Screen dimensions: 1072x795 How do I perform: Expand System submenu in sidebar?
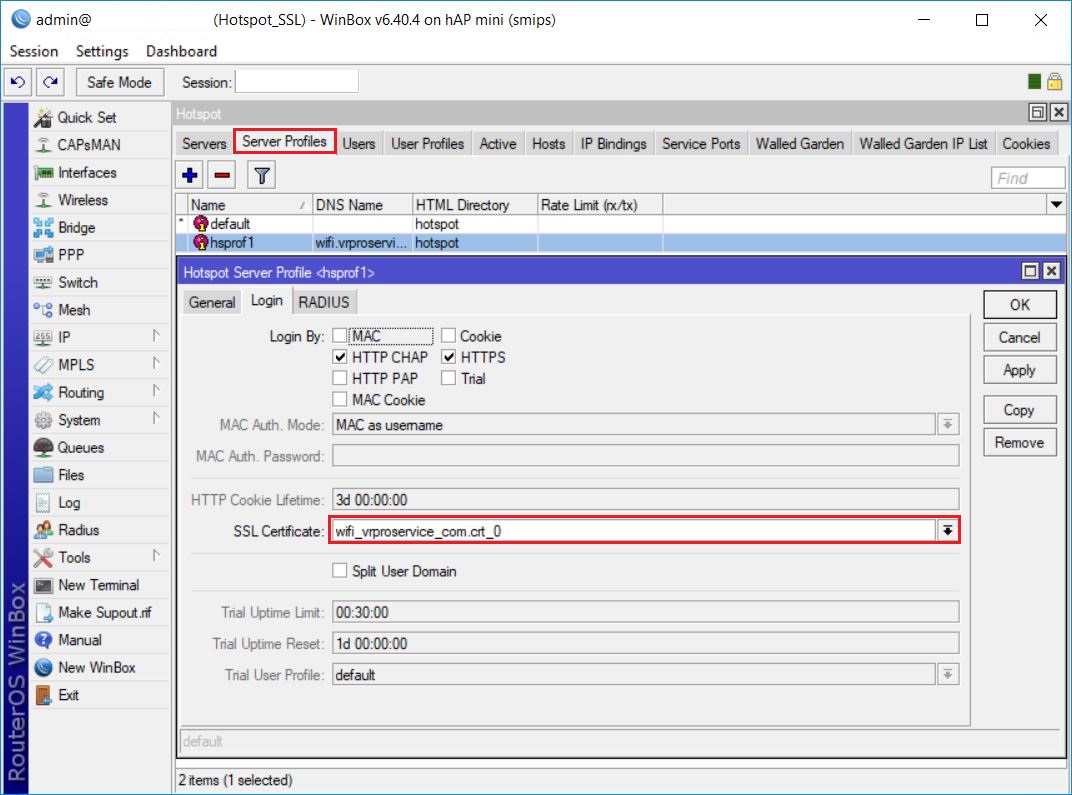coord(156,418)
